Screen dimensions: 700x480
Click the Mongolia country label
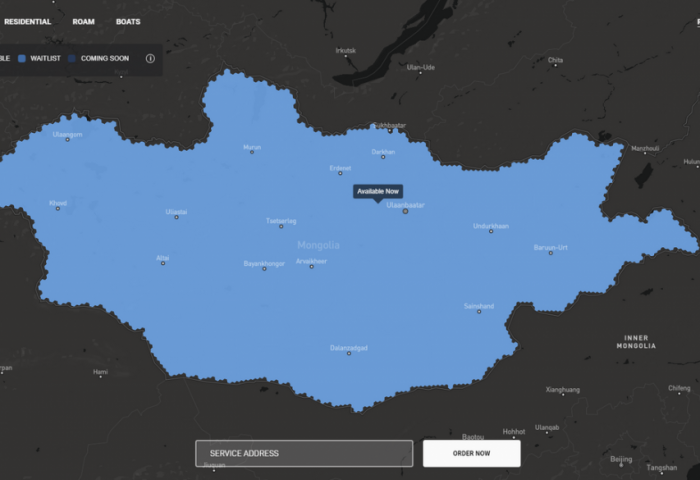pos(318,245)
